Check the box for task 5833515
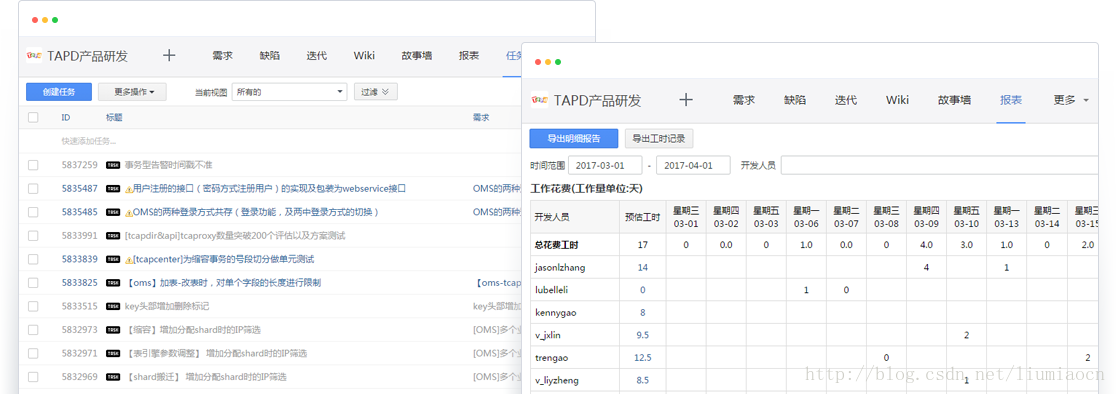1116x394 pixels. pos(33,306)
